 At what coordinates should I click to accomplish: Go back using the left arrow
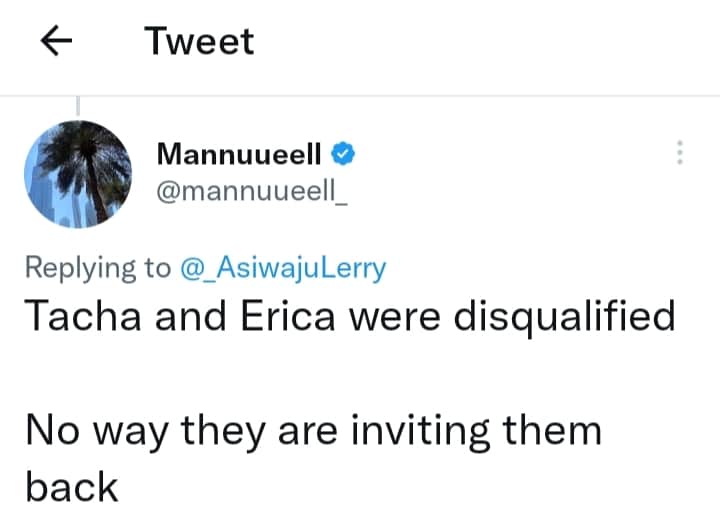57,41
